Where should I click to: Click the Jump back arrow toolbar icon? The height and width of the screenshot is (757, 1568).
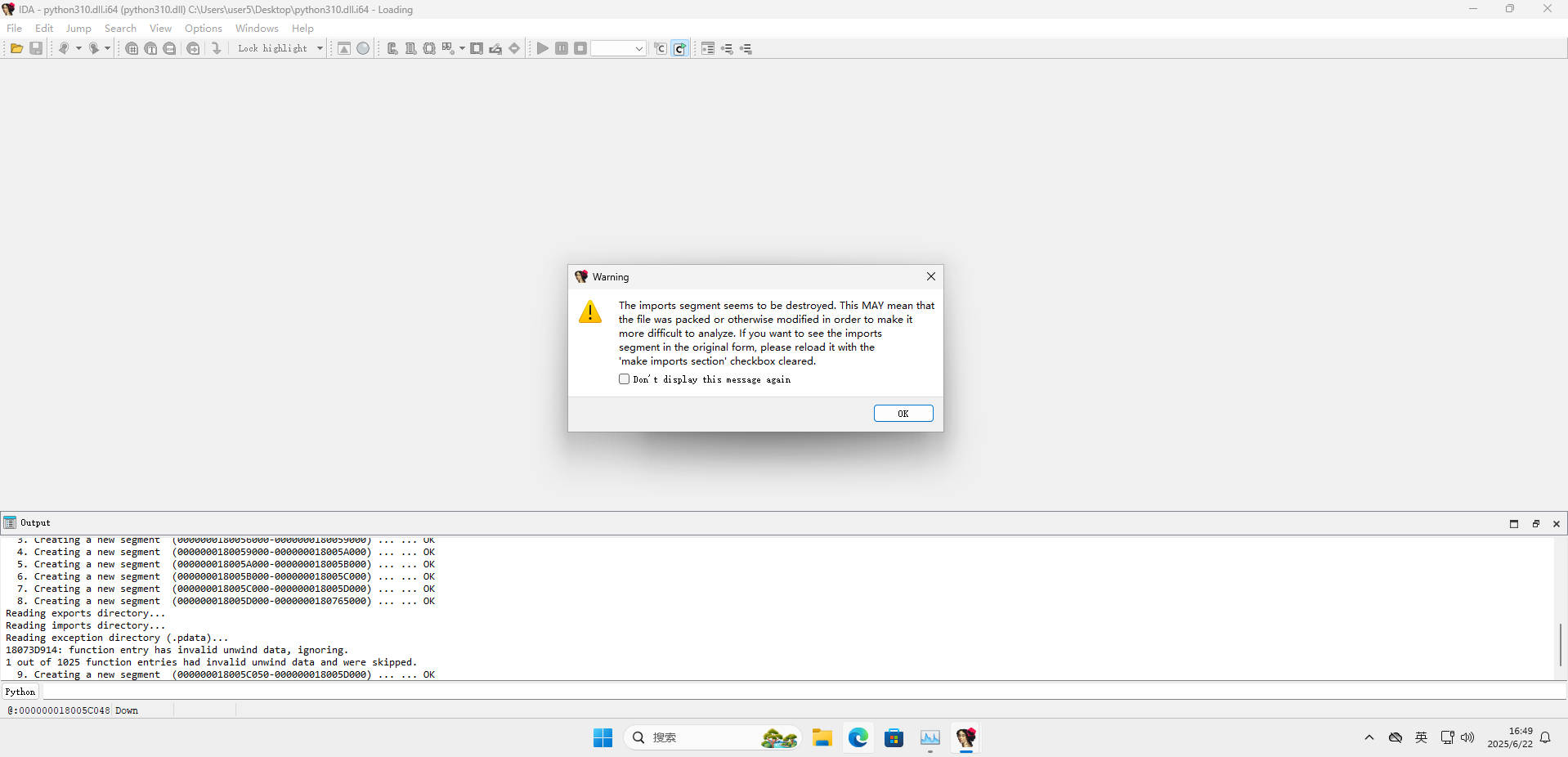(63, 48)
